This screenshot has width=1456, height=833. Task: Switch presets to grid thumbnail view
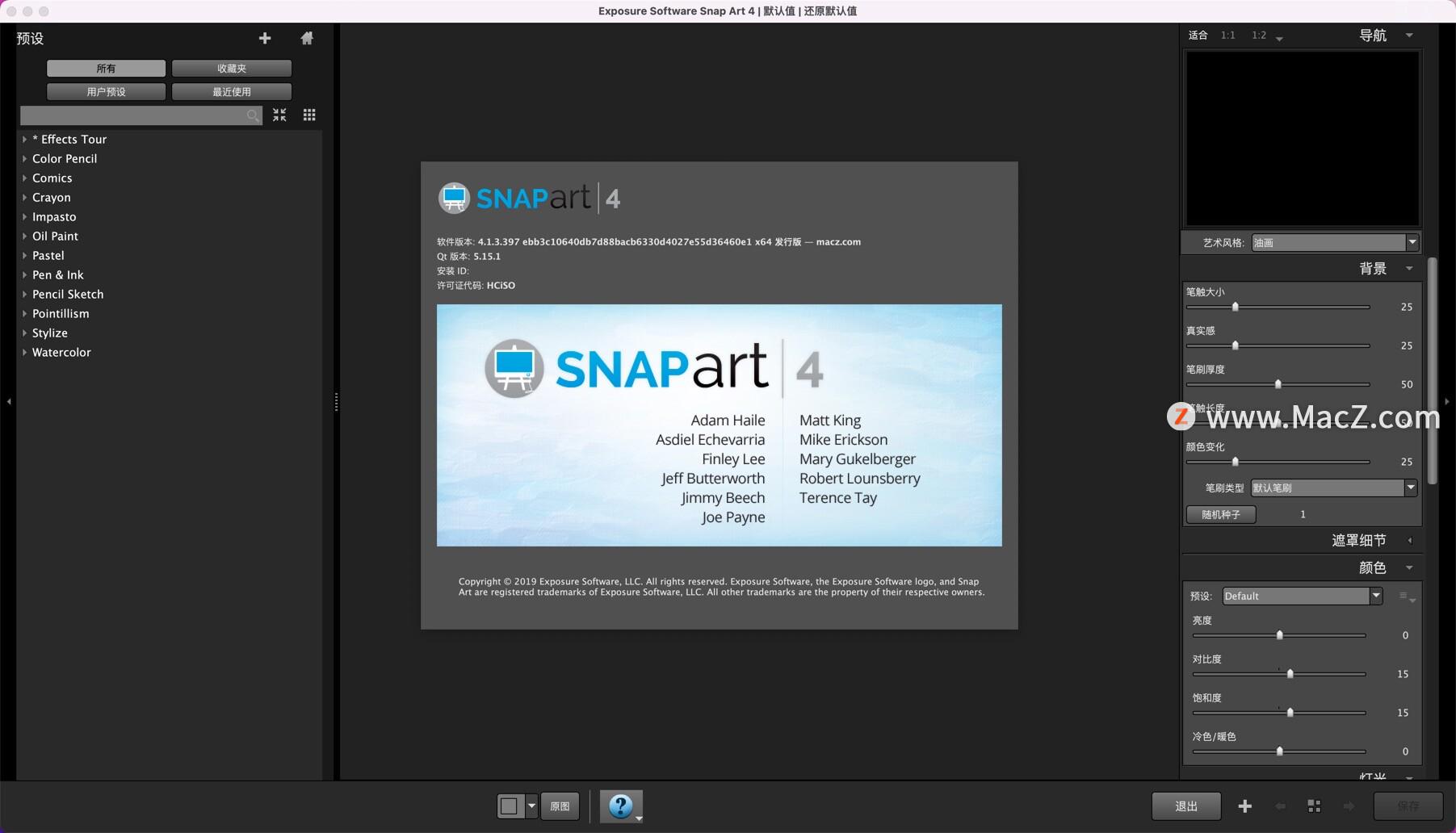(309, 115)
